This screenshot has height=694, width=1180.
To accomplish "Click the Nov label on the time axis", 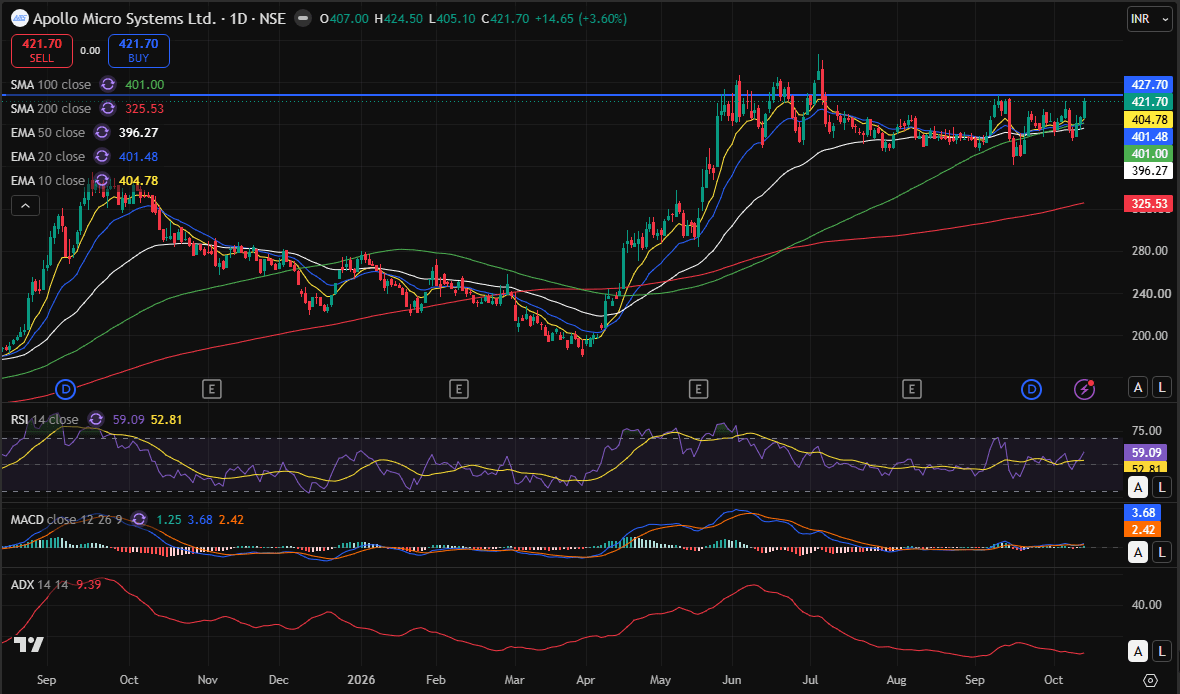I will (x=208, y=680).
